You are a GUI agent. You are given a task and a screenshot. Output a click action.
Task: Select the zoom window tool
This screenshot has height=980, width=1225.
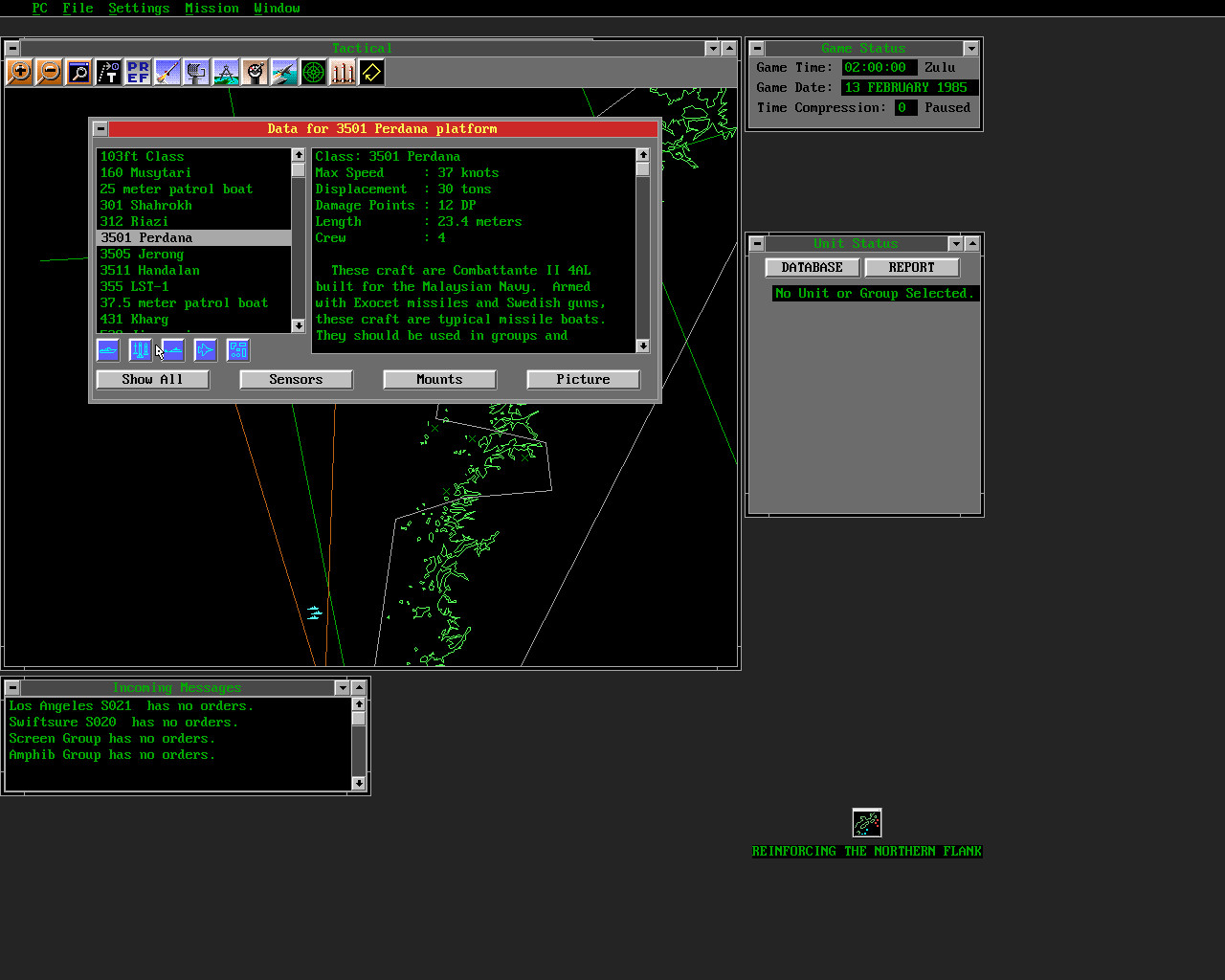78,72
